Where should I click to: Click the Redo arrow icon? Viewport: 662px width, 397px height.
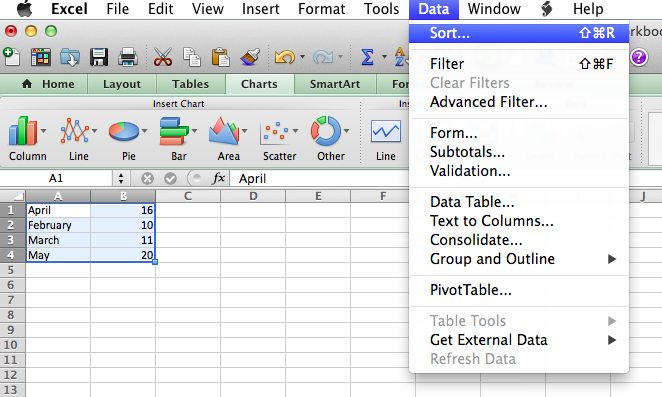point(323,57)
